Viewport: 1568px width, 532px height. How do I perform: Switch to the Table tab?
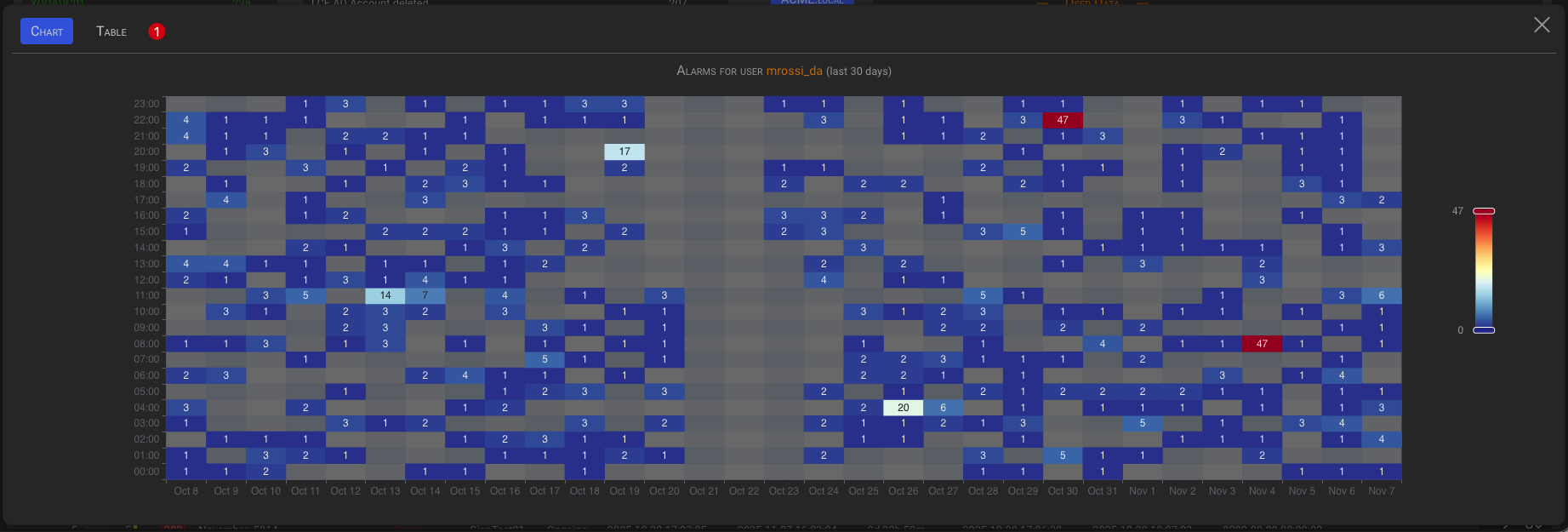point(111,31)
